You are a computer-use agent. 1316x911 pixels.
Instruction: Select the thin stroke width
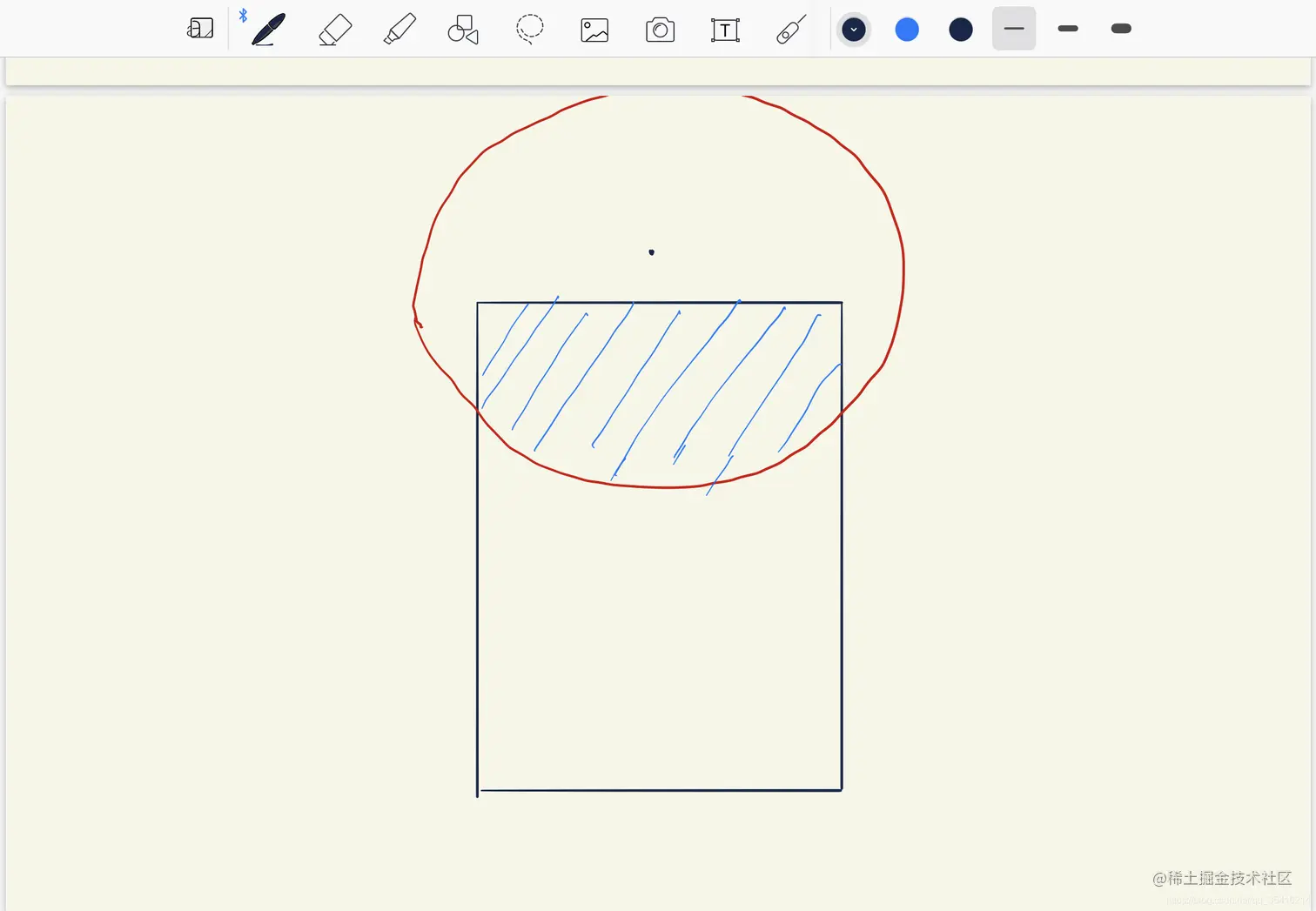(x=1013, y=29)
